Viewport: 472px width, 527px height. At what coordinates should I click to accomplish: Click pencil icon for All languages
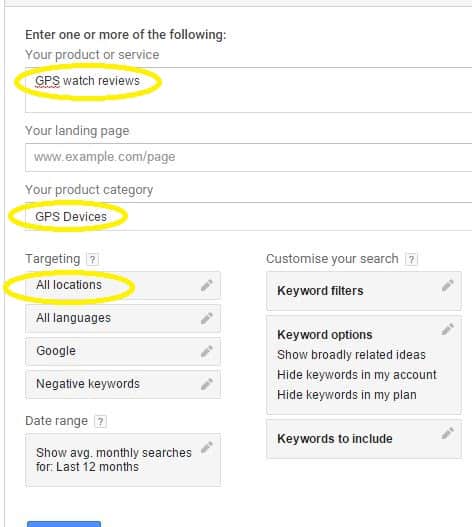(206, 318)
